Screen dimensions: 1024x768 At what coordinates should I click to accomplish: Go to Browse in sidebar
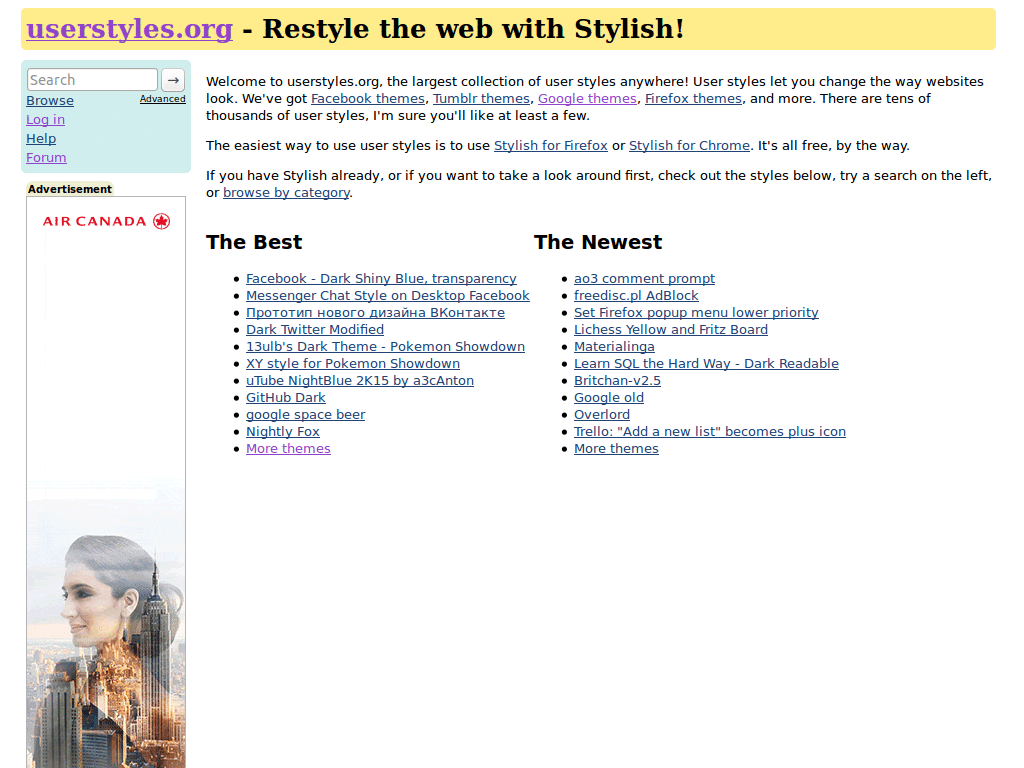coord(50,101)
